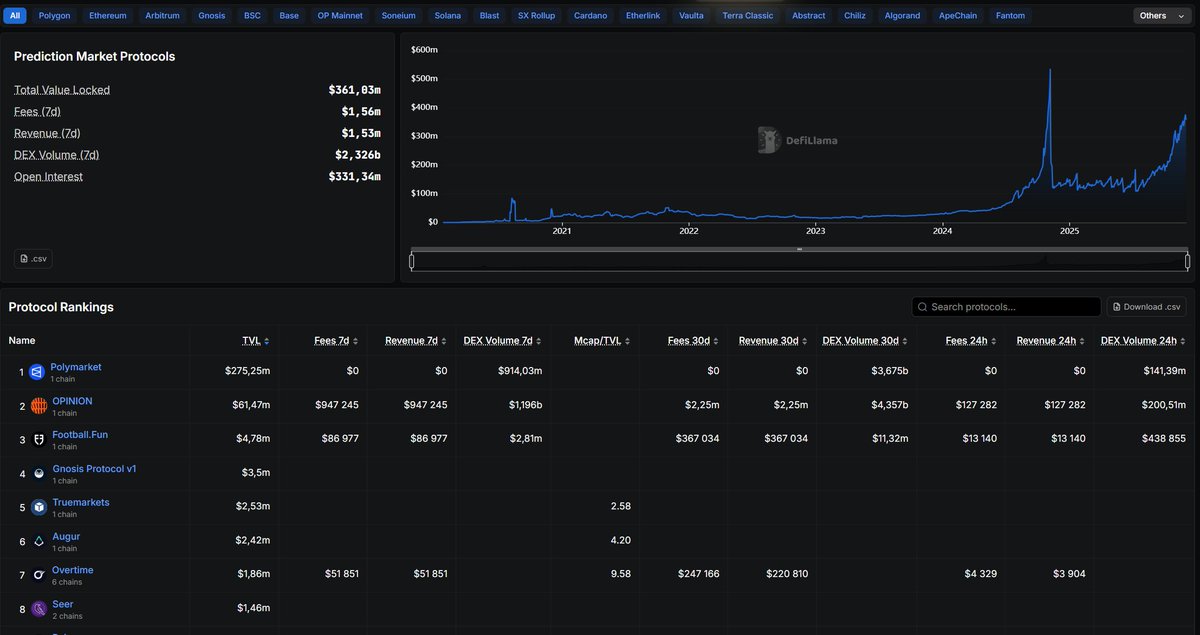Open the Polymarket protocol link
This screenshot has width=1200, height=635.
(76, 367)
